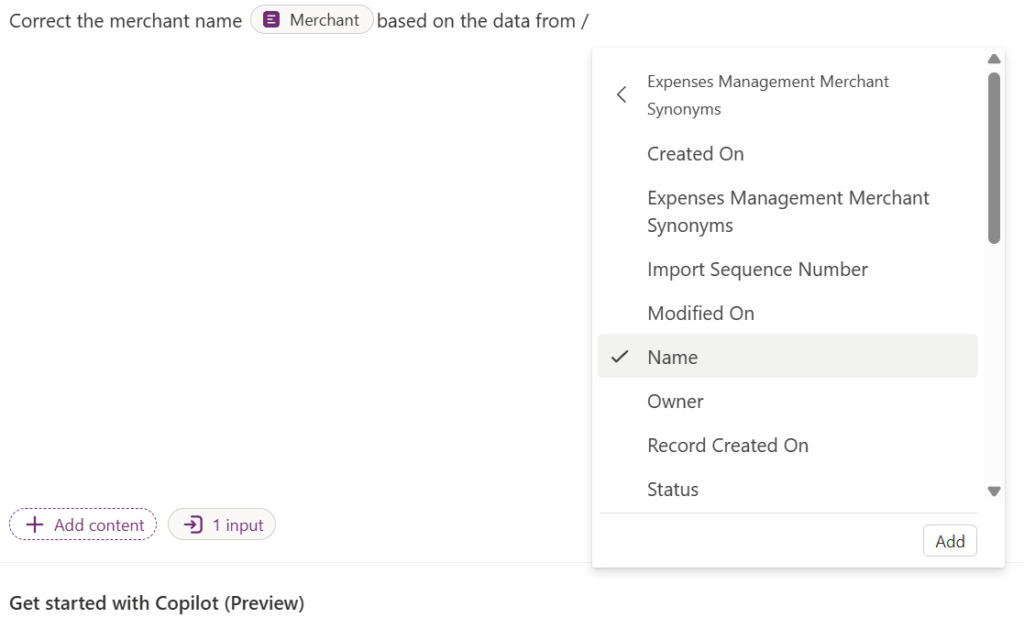Select the Name field option

click(673, 357)
